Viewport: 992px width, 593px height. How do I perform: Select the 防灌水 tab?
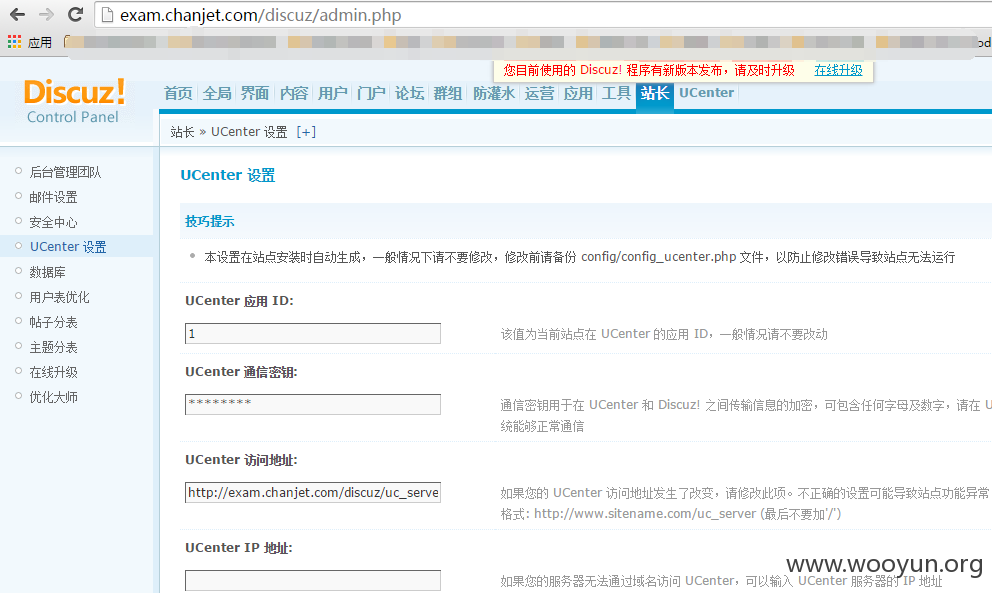(x=493, y=94)
